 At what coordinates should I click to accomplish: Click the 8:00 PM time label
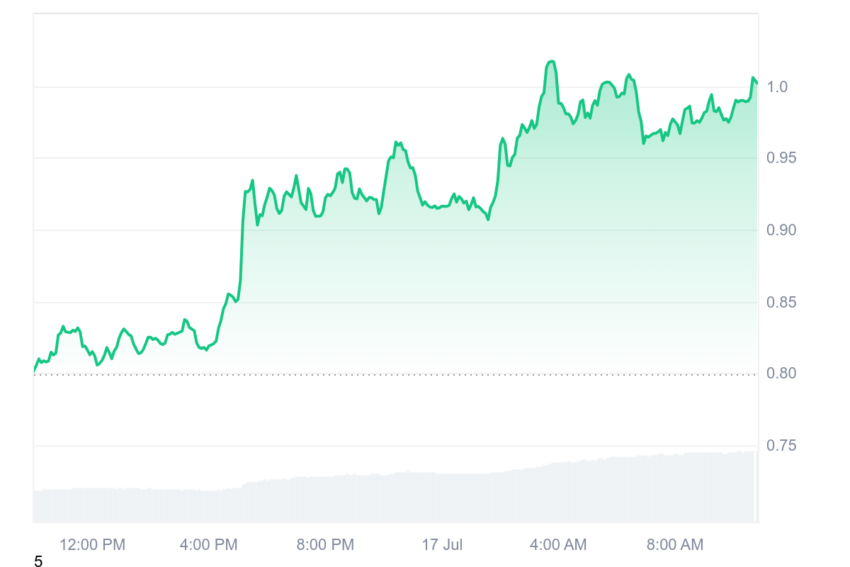tap(325, 544)
